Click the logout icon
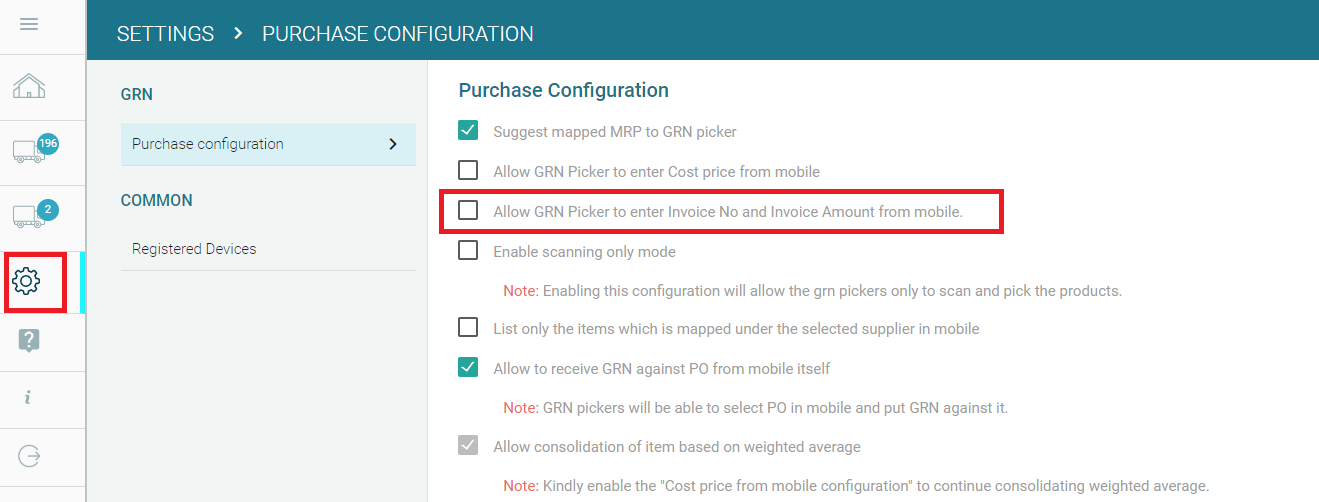Screen dimensions: 1319x502 click(x=29, y=456)
